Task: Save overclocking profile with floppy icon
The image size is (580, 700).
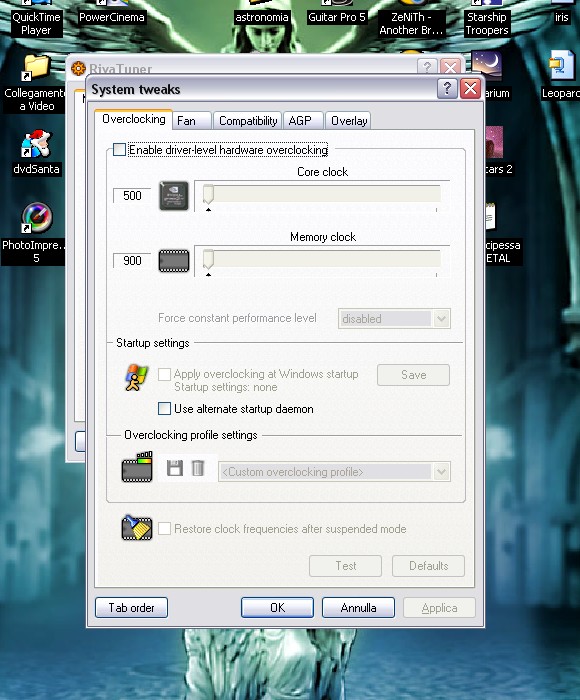Action: pyautogui.click(x=175, y=468)
